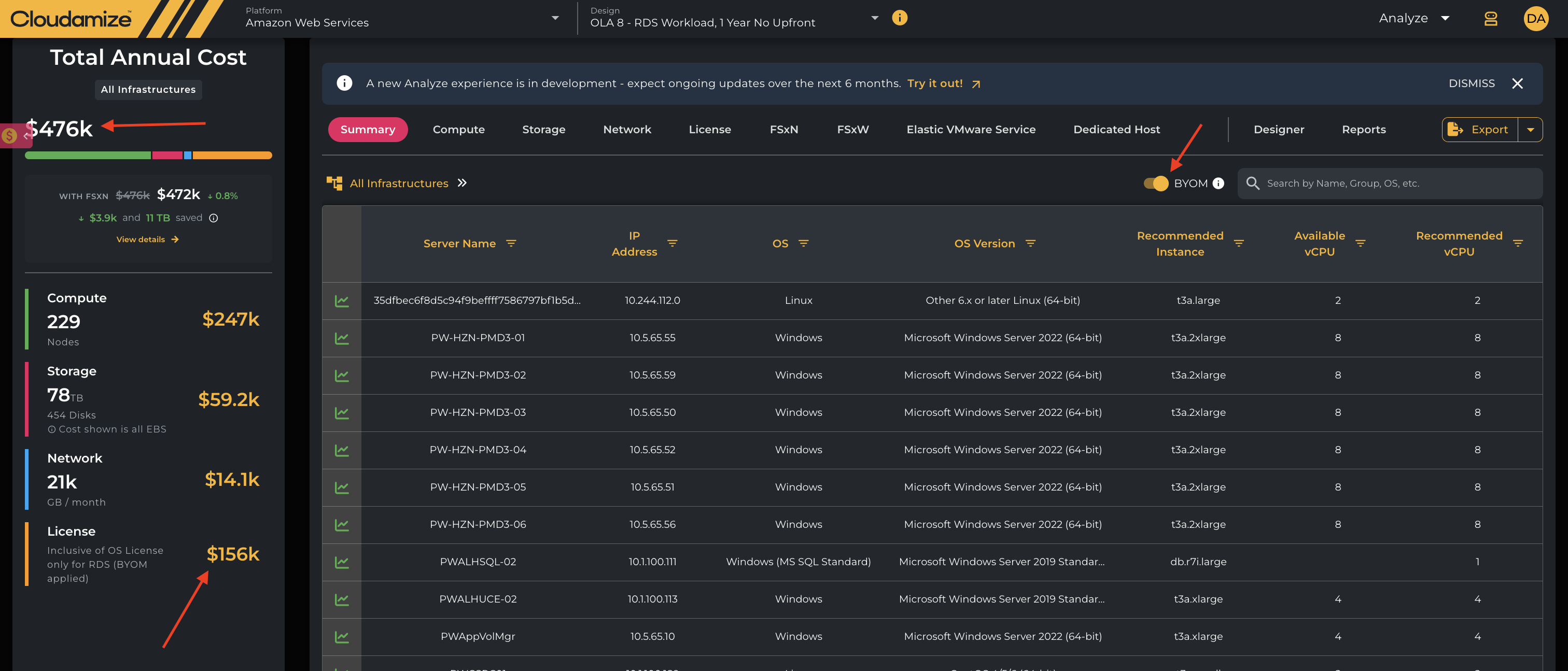This screenshot has width=1568, height=671.
Task: Click green compute segment of cost bar
Action: (88, 155)
